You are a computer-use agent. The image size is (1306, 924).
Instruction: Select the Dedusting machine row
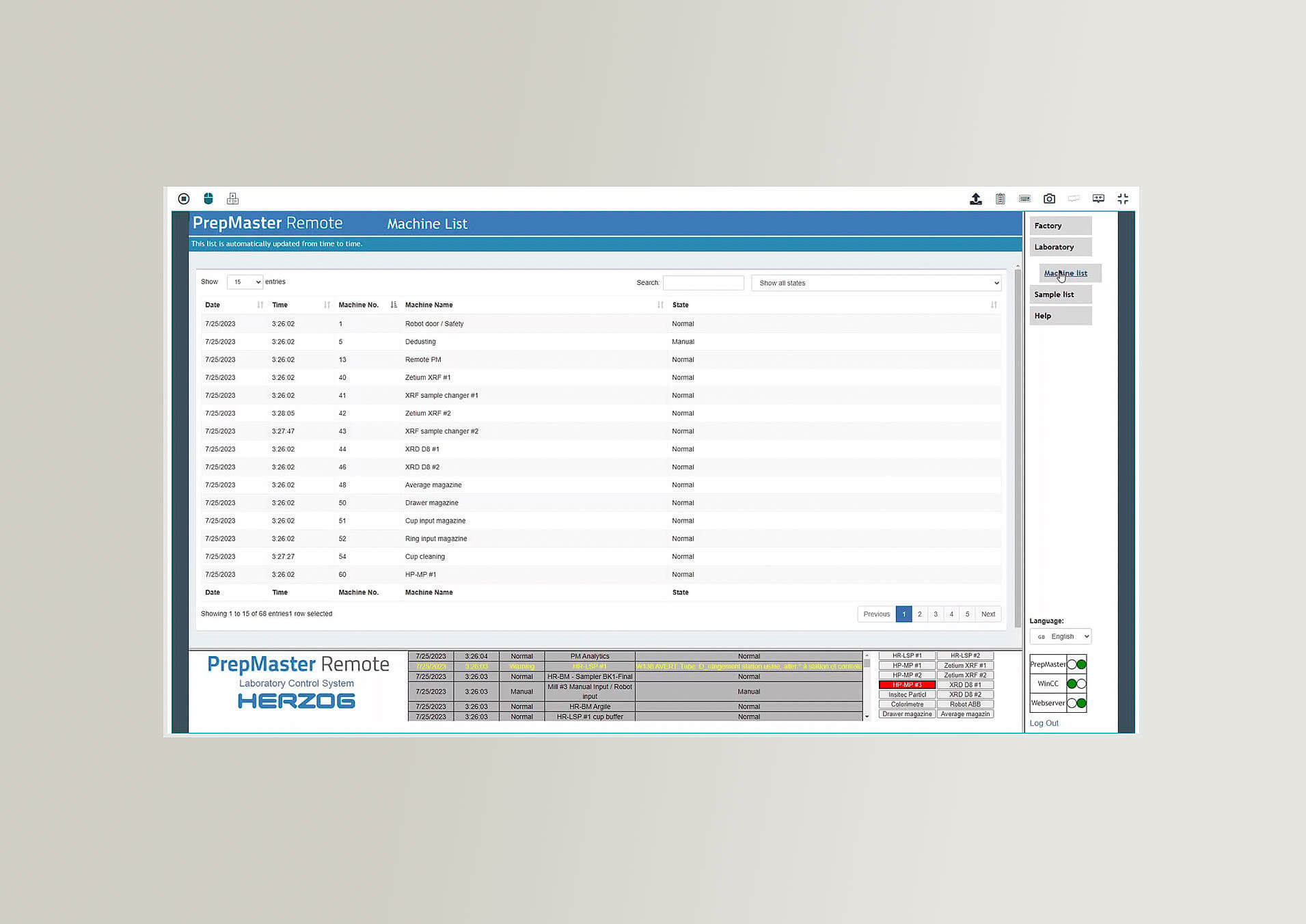click(601, 342)
